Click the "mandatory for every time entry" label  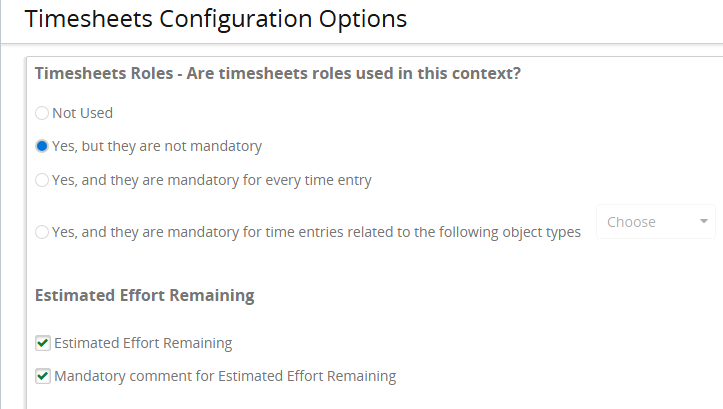tap(212, 180)
